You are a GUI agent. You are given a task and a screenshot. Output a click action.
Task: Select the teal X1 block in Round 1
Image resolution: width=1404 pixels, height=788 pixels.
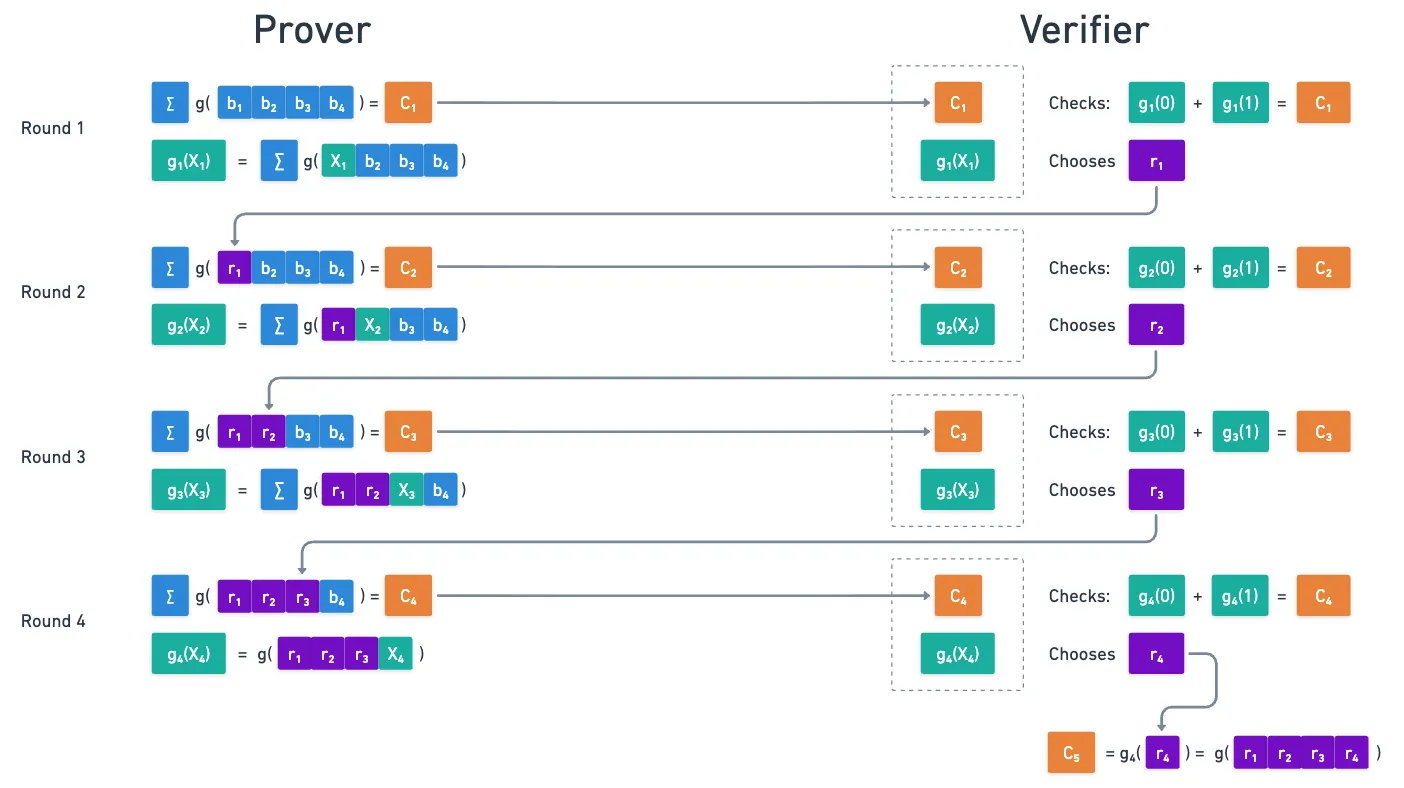click(x=338, y=161)
